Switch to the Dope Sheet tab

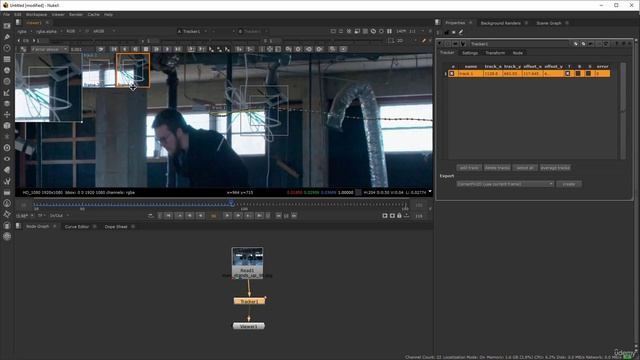(x=116, y=227)
